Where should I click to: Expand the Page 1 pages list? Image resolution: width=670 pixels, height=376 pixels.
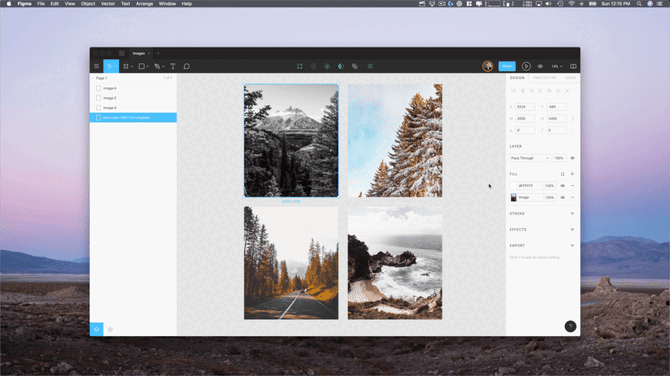101,78
